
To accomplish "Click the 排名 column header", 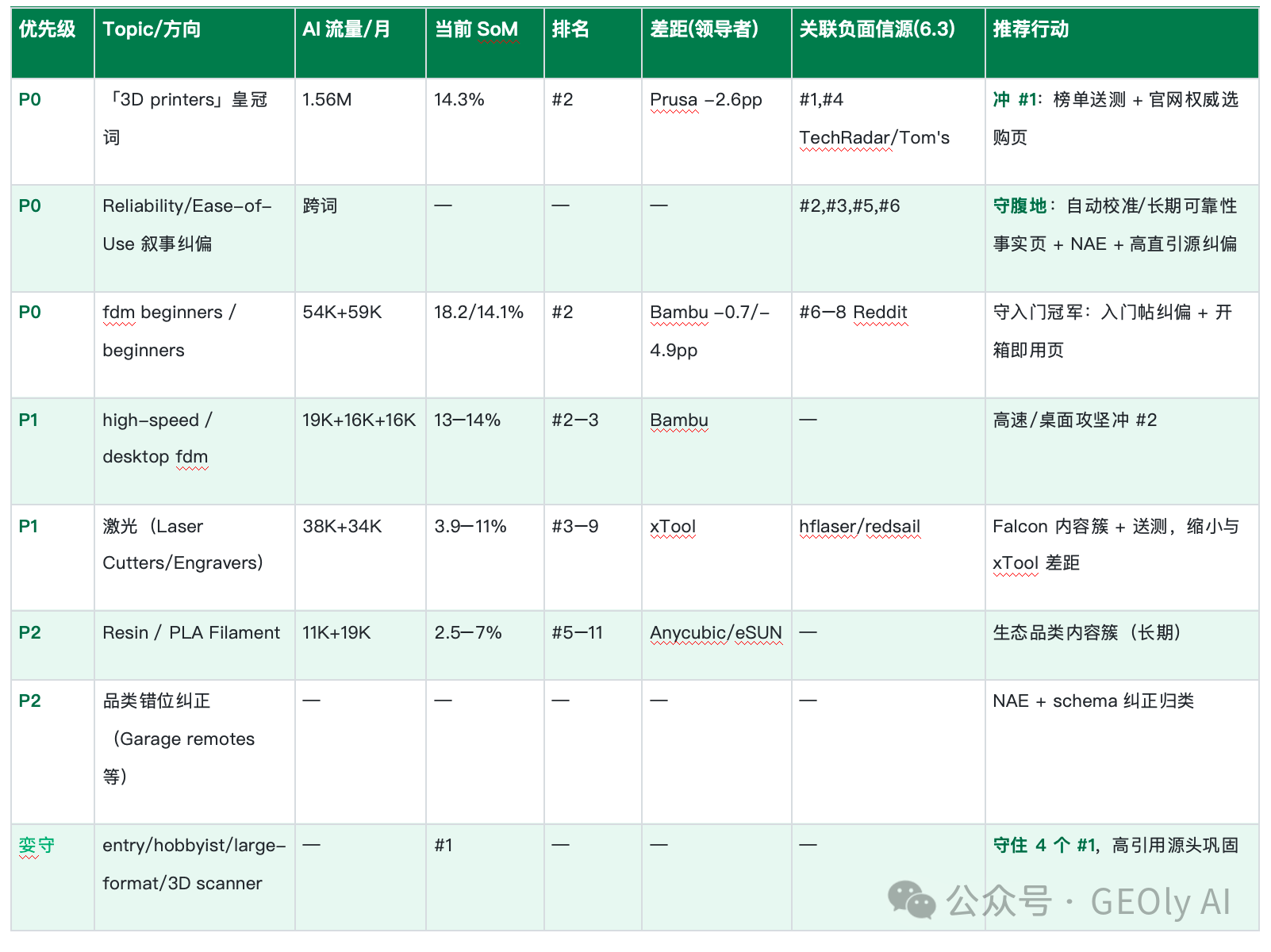I will 593,44.
